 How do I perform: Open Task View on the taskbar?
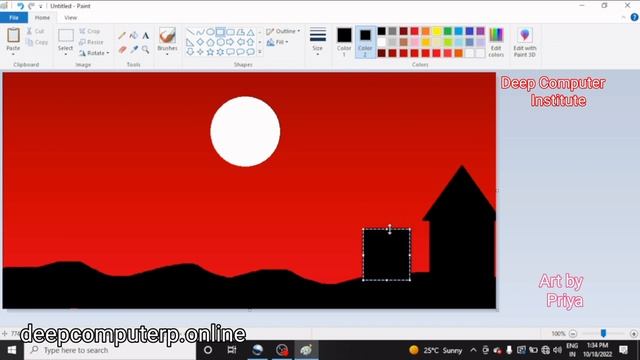click(232, 350)
